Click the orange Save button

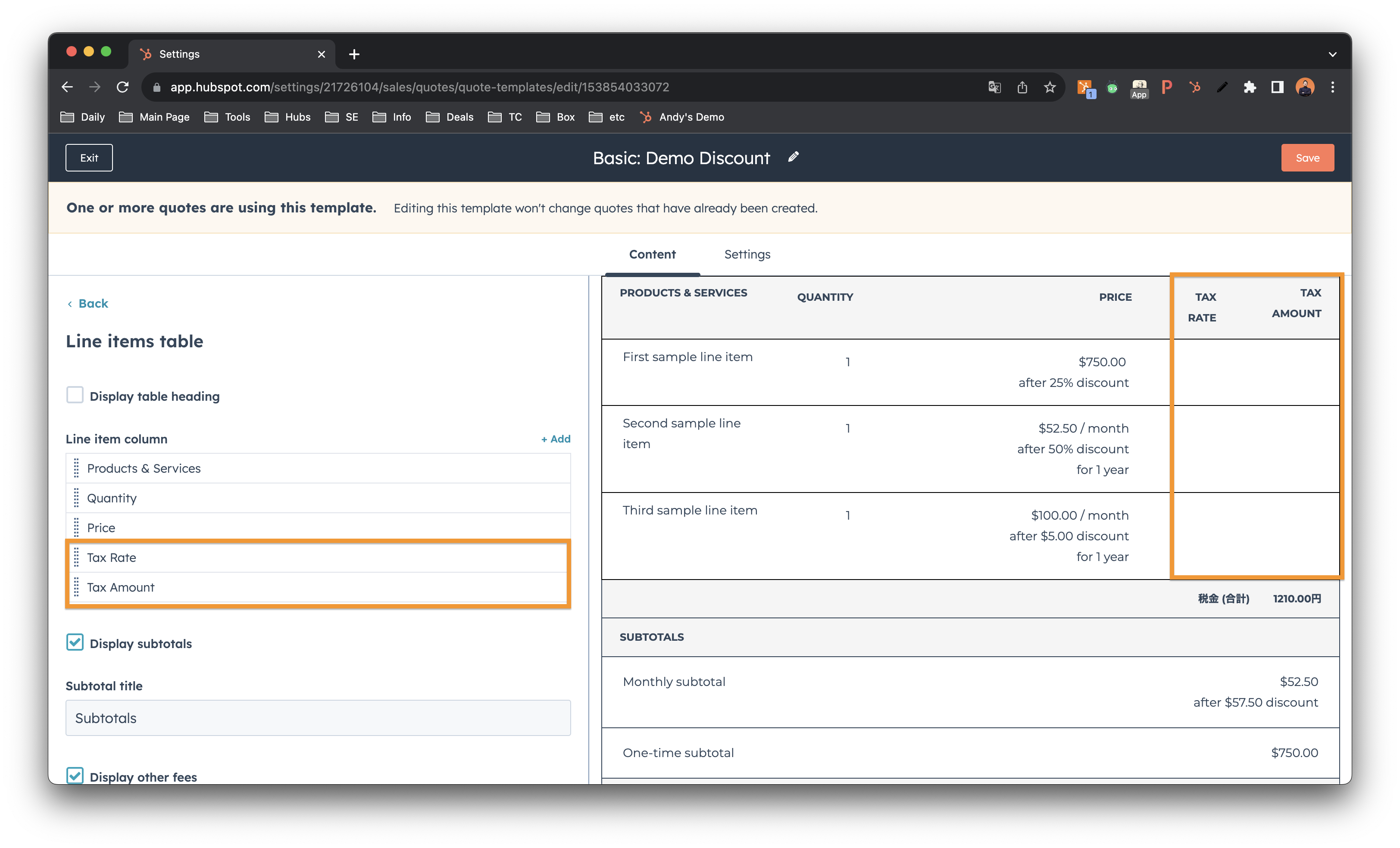(1307, 158)
